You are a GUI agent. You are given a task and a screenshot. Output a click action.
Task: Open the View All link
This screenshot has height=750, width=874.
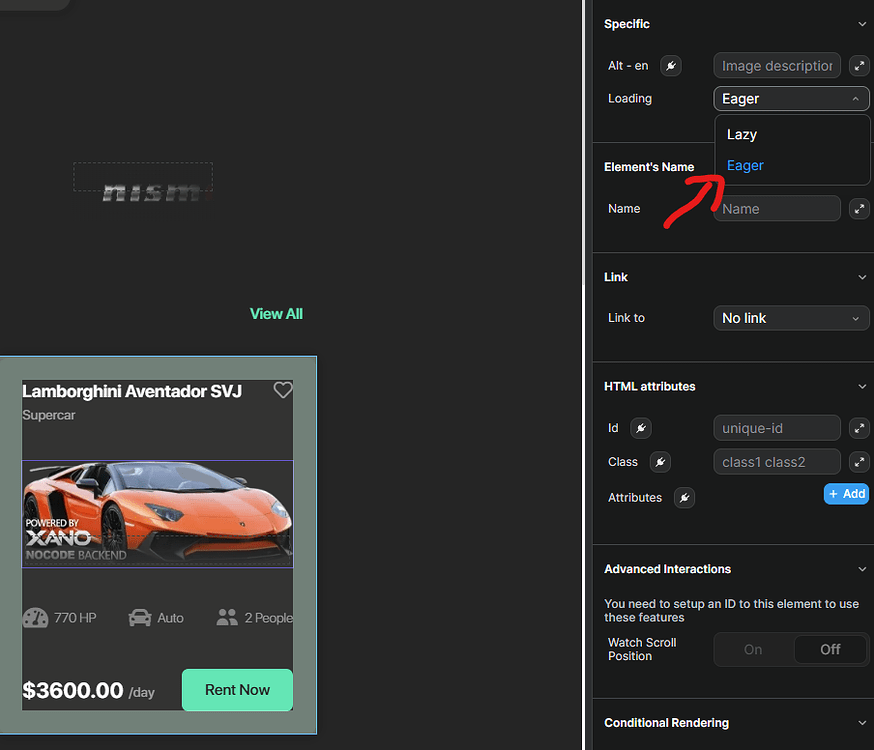276,313
